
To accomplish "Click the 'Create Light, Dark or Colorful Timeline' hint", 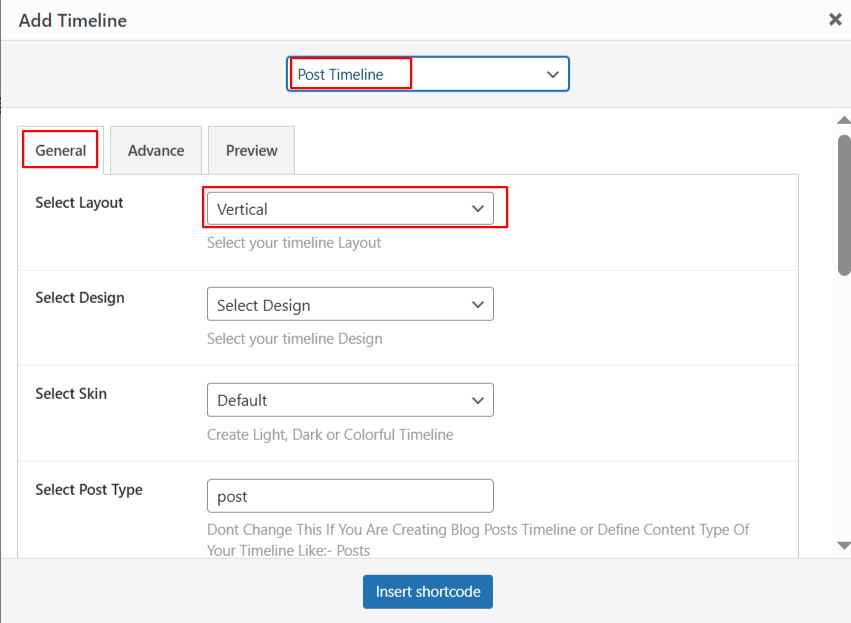I will (x=330, y=435).
